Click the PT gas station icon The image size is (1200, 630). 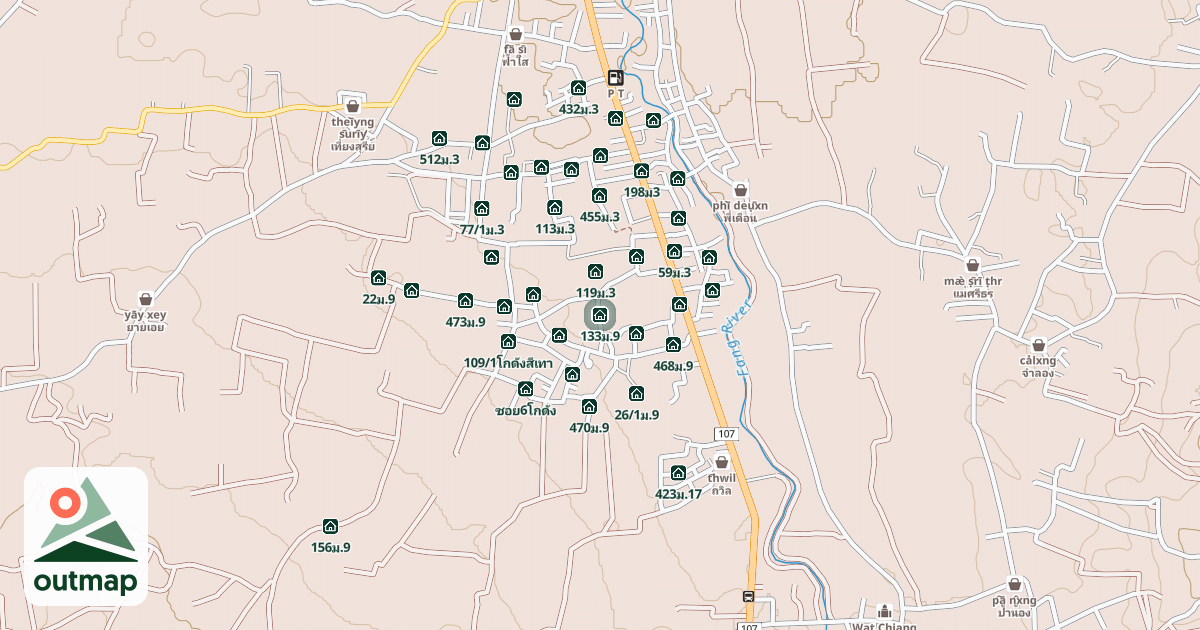click(x=615, y=77)
